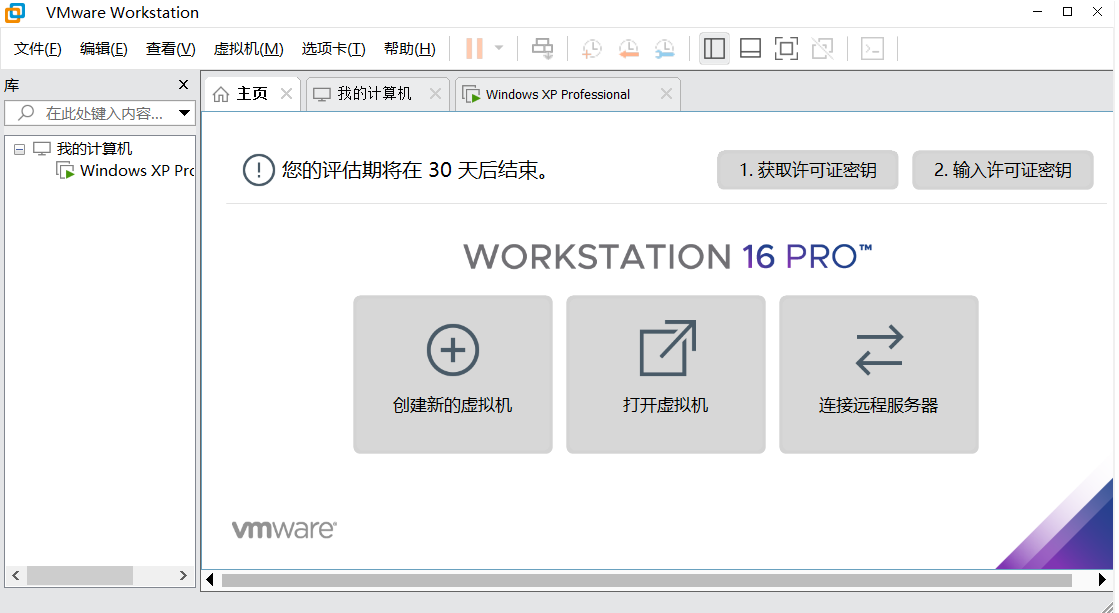
Task: Maximize the VMware Workstation window
Action: point(1068,11)
